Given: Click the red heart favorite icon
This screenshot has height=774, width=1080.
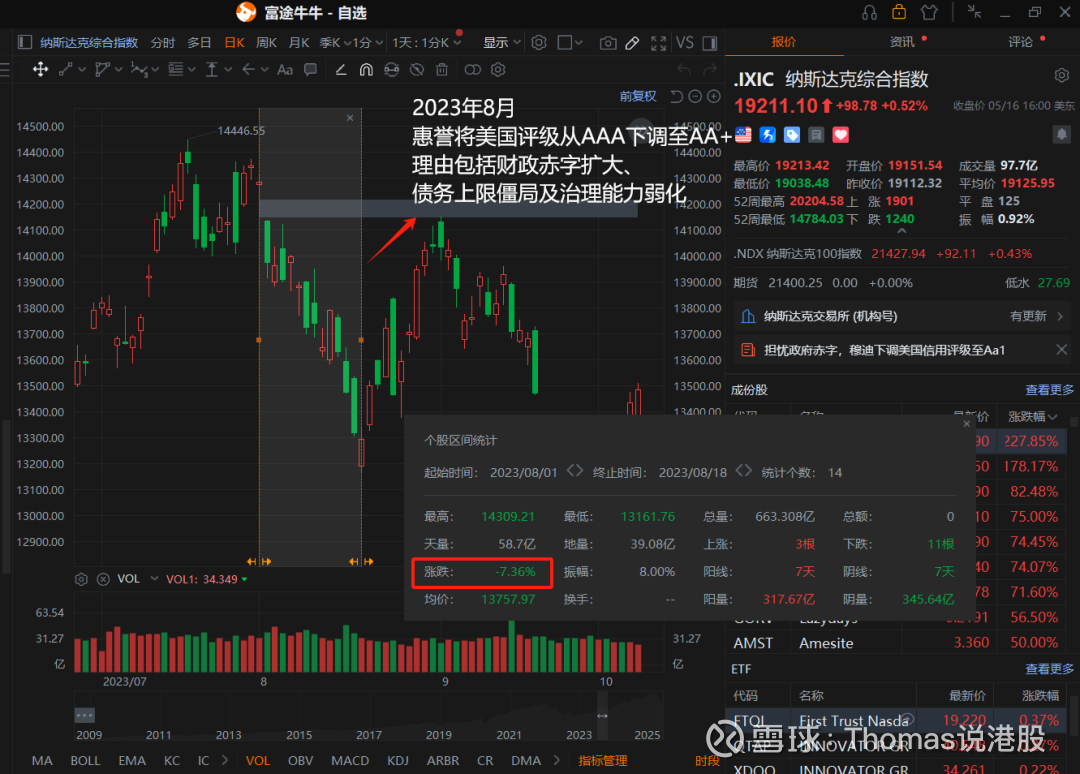Looking at the screenshot, I should coord(840,135).
